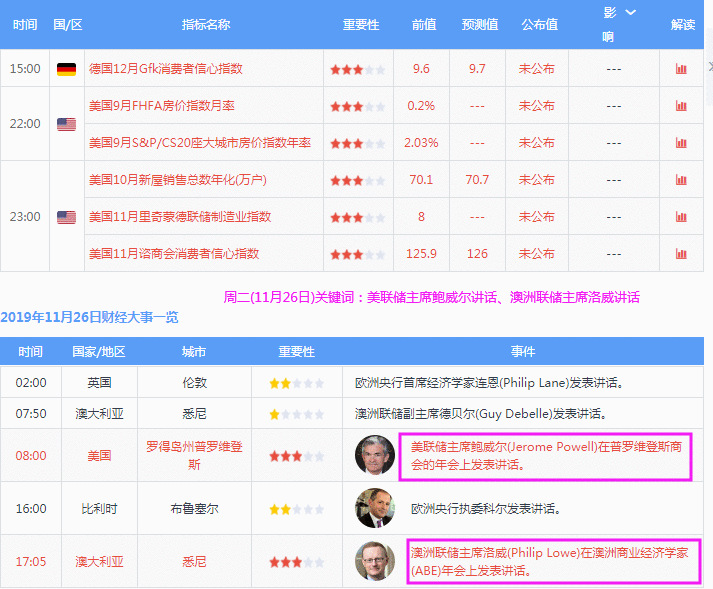Click the 前值 column header
Screen dimensions: 713x589
point(424,25)
